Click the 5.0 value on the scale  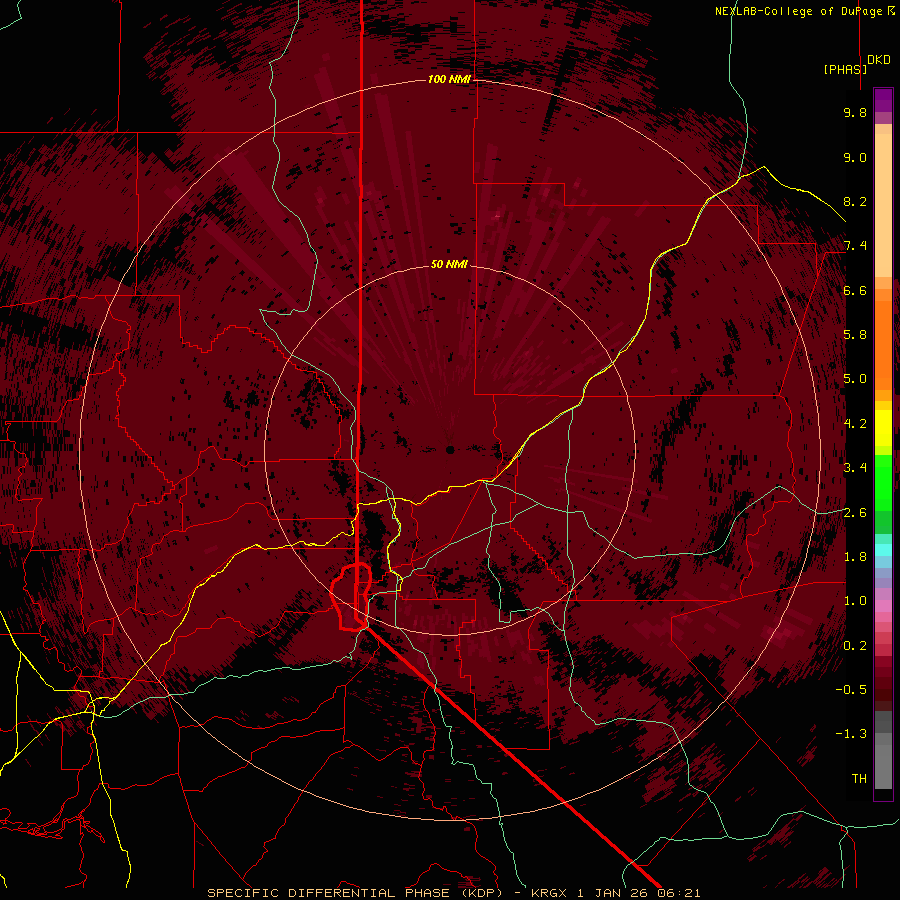[855, 379]
